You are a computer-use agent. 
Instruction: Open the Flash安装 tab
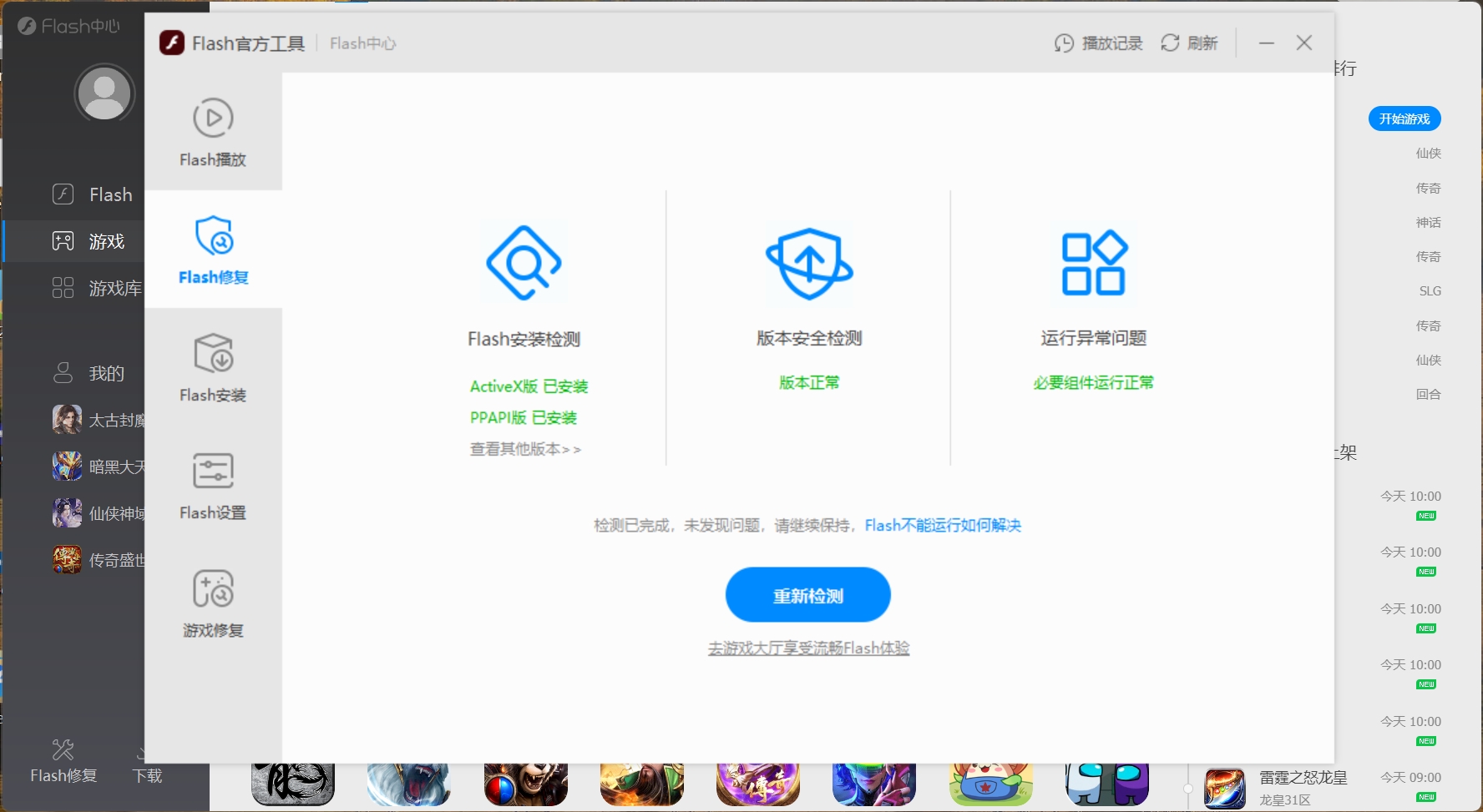tap(213, 367)
